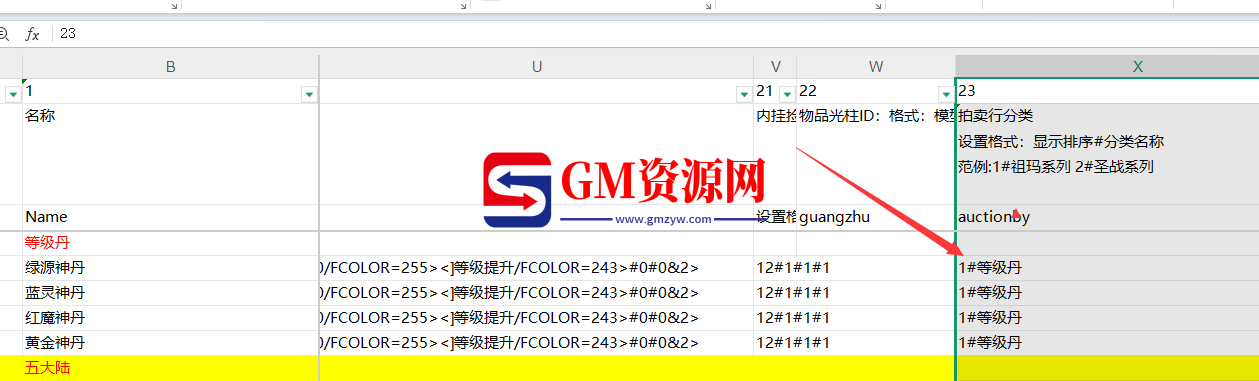Screen dimensions: 1259x381
Task: Select column X header
Action: point(1107,66)
